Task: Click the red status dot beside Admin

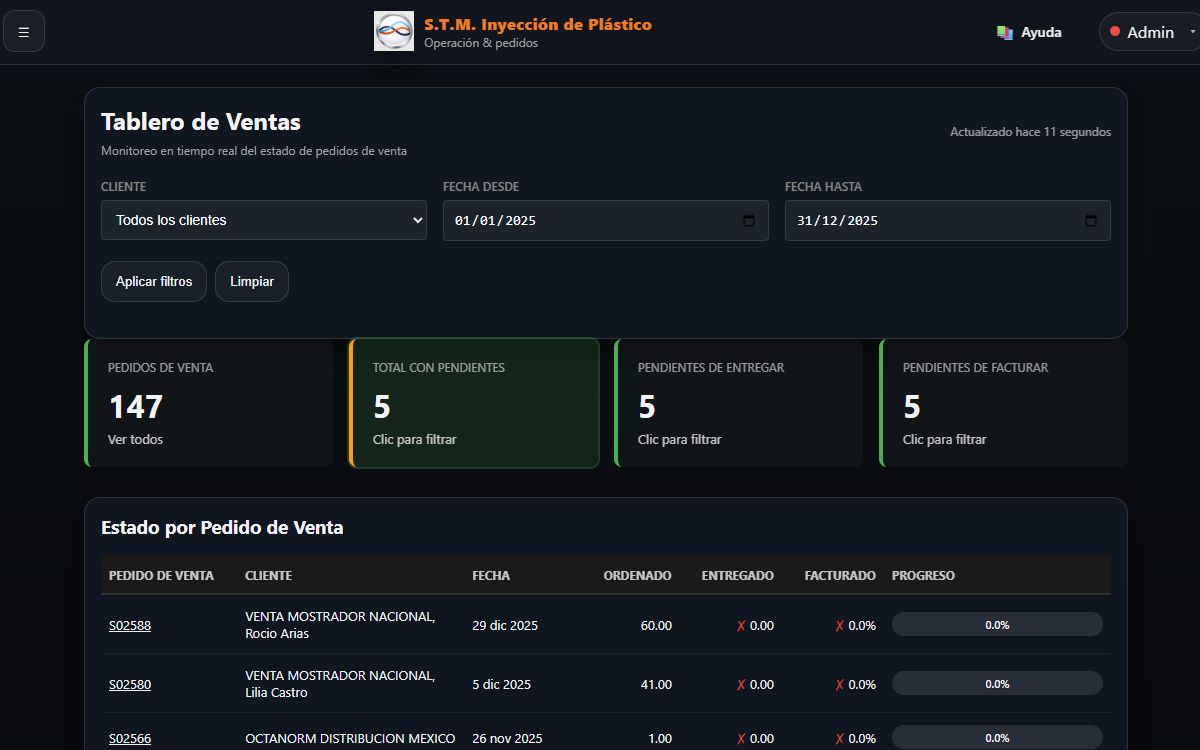Action: (x=1115, y=32)
